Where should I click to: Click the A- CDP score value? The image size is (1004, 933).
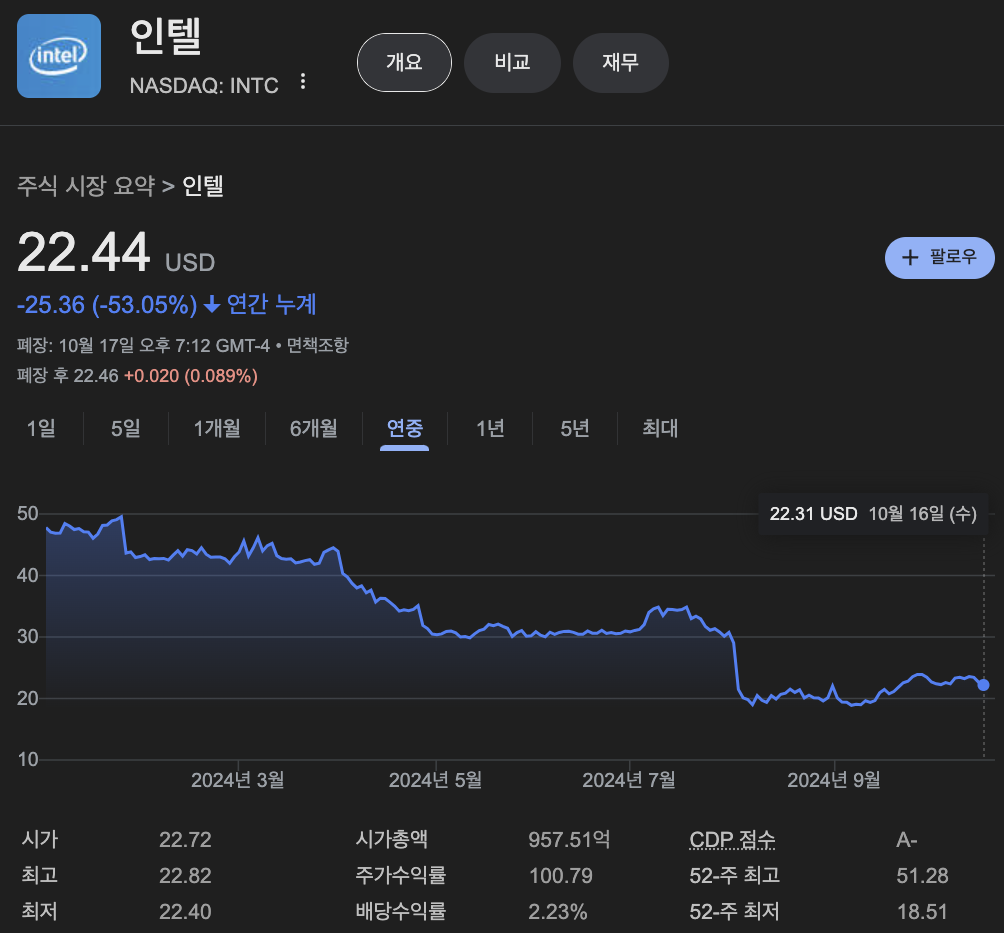[907, 840]
